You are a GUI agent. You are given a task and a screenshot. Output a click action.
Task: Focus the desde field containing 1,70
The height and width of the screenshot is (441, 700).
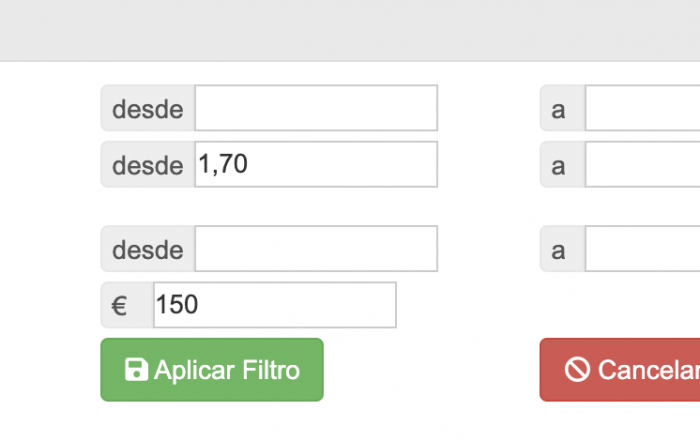click(x=316, y=164)
